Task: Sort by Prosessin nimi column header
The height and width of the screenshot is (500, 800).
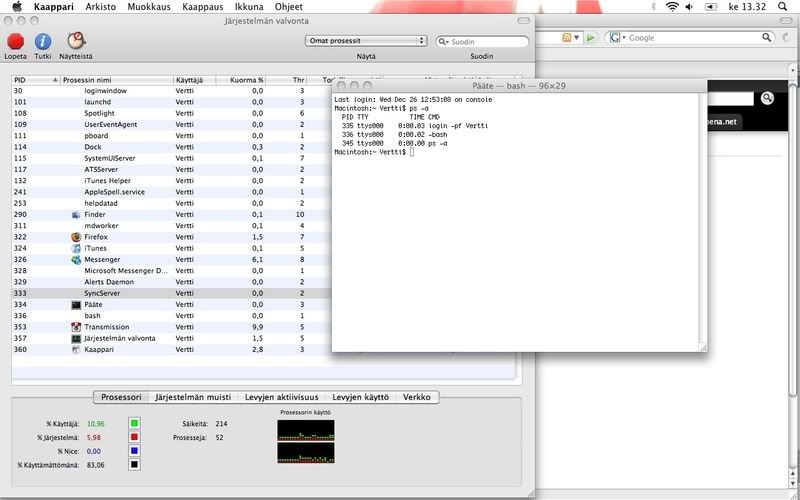Action: pyautogui.click(x=117, y=80)
